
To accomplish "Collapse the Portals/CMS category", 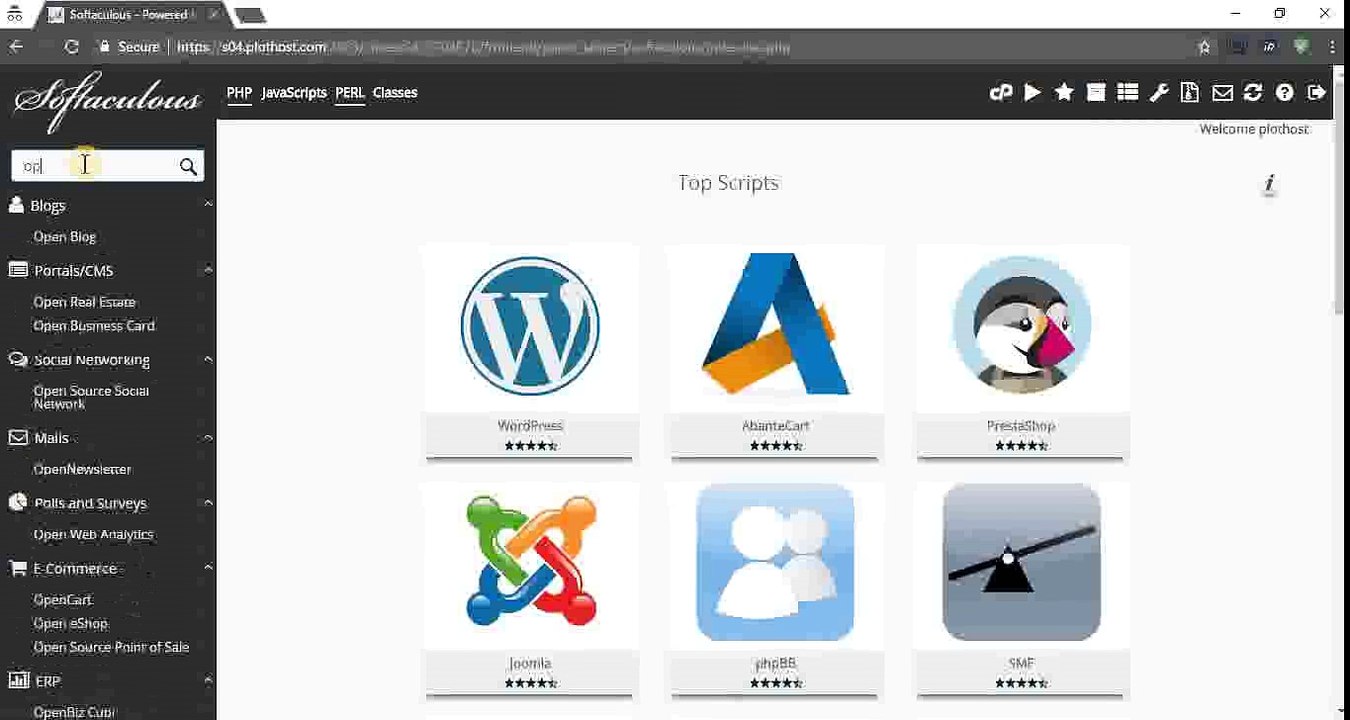I will (208, 270).
